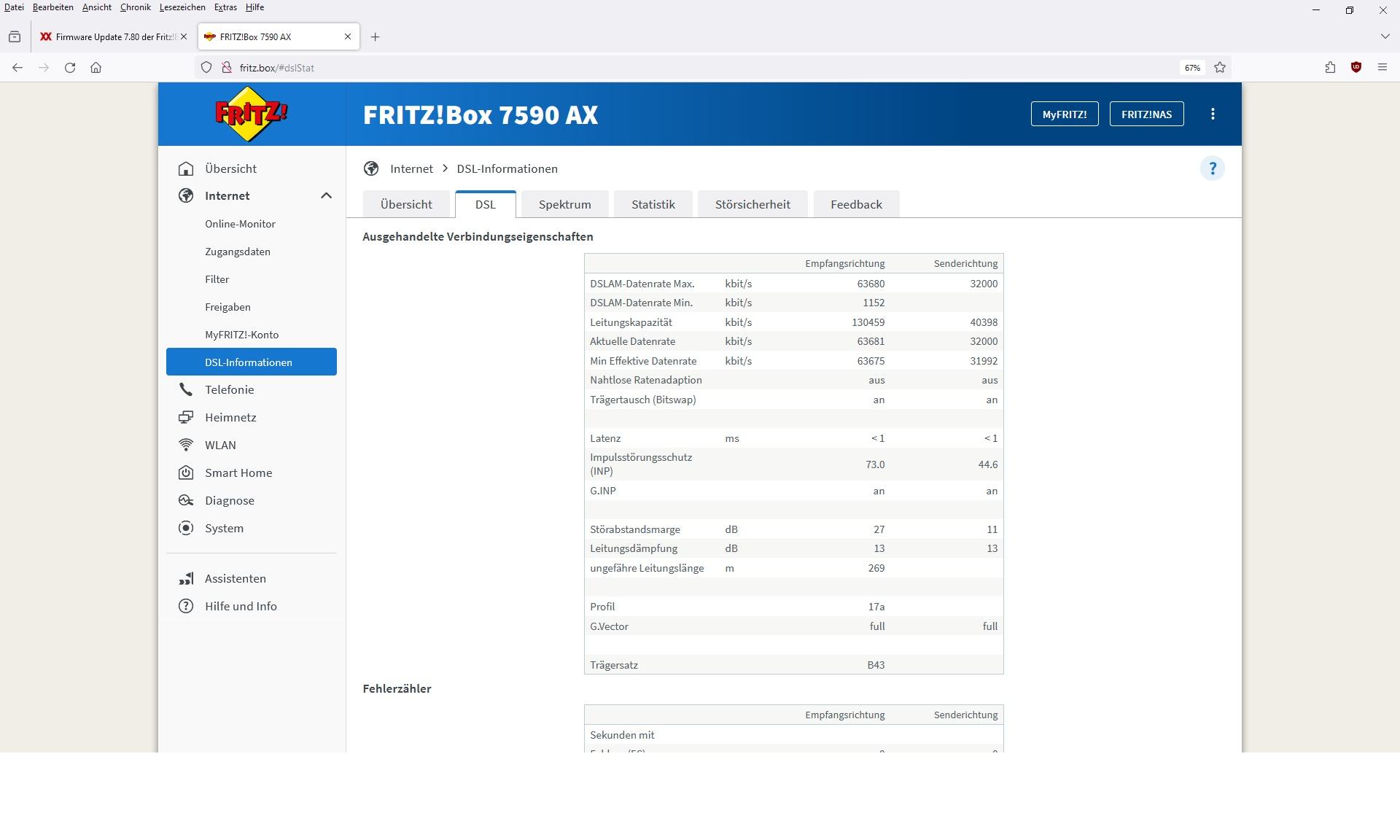The height and width of the screenshot is (840, 1400).
Task: Open the Hilfe menu
Action: (x=254, y=7)
